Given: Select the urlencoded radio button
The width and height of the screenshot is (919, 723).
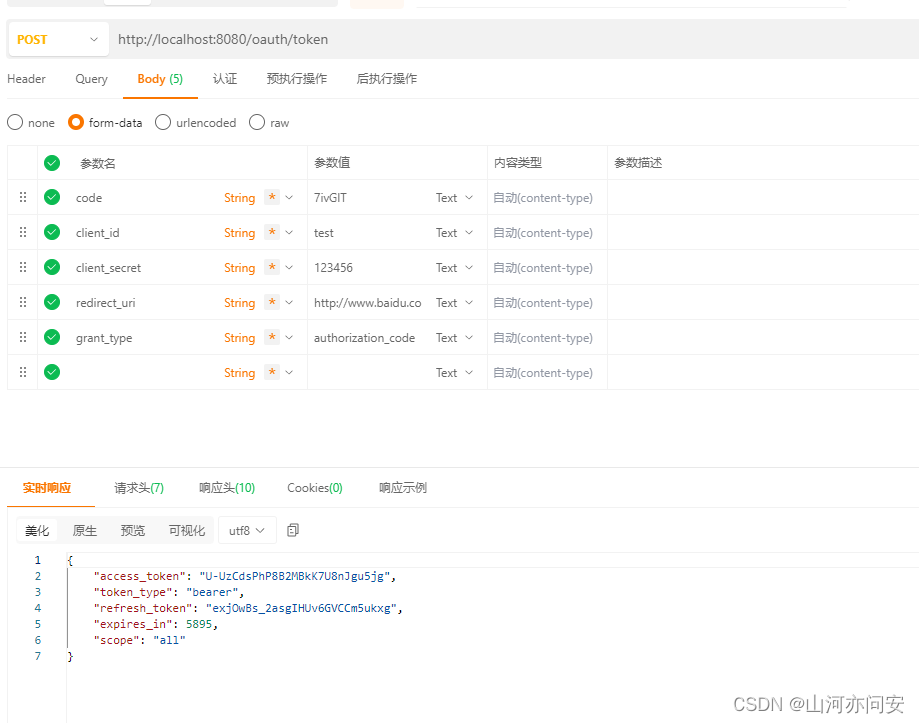Looking at the screenshot, I should click(163, 122).
